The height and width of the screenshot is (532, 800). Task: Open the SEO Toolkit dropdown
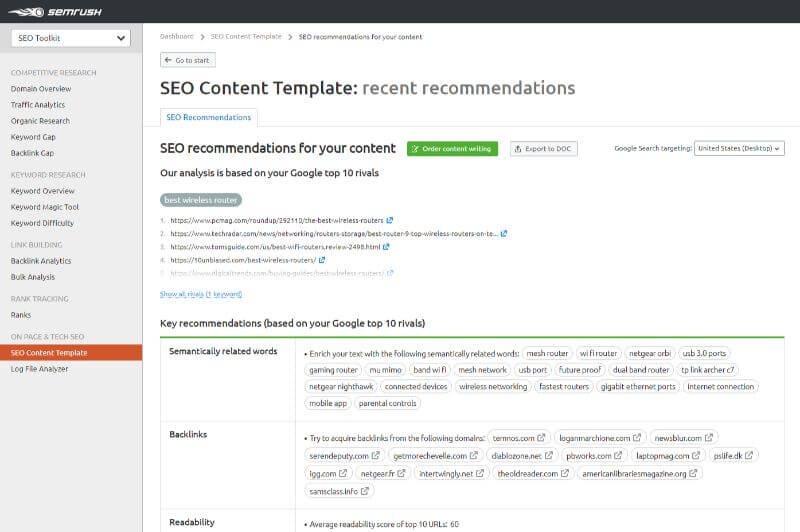point(71,38)
